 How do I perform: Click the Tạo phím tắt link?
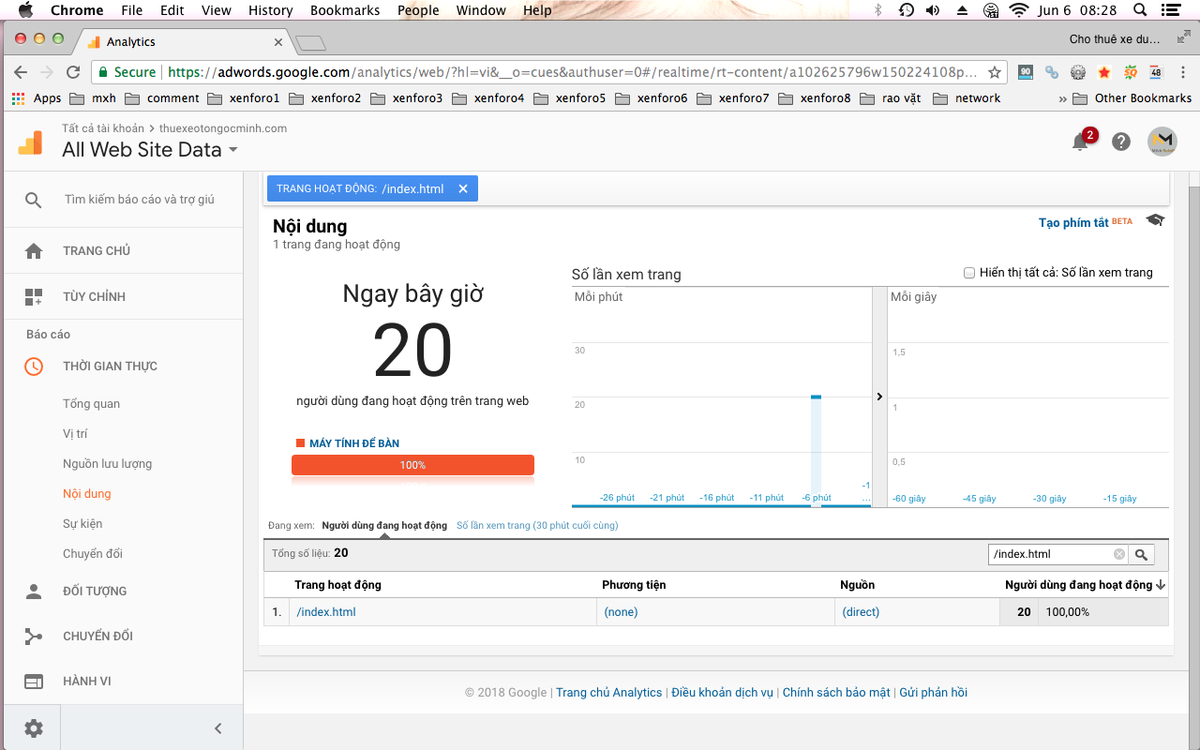1074,222
